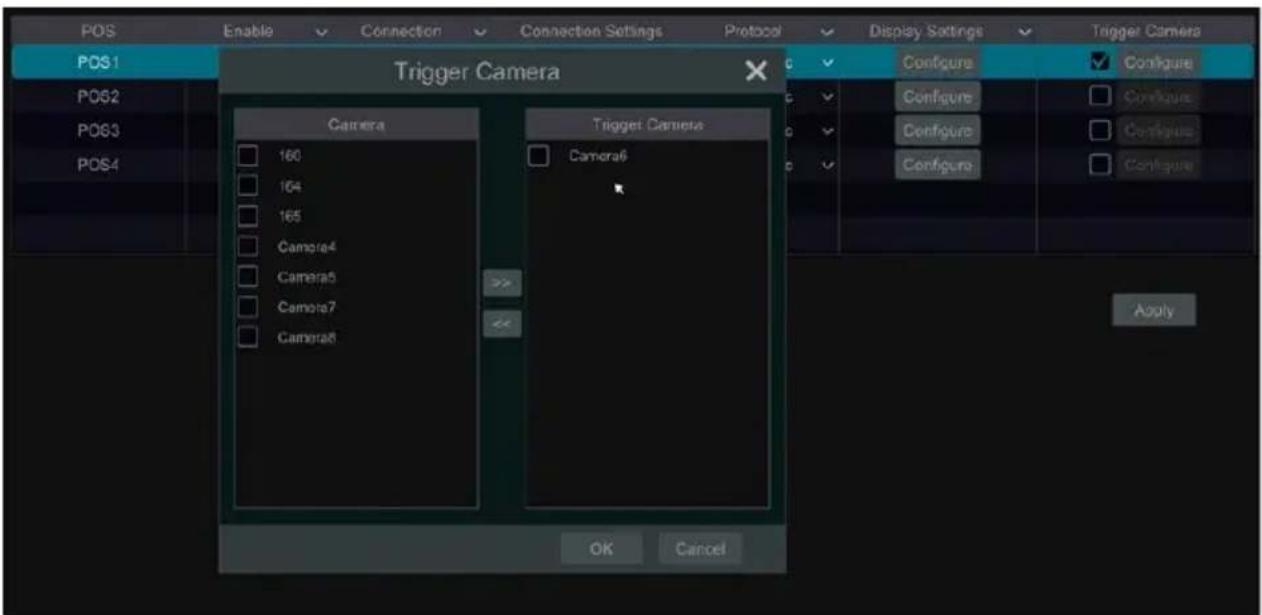The height and width of the screenshot is (615, 1262).
Task: Move cameras back with << button
Action: coord(502,324)
